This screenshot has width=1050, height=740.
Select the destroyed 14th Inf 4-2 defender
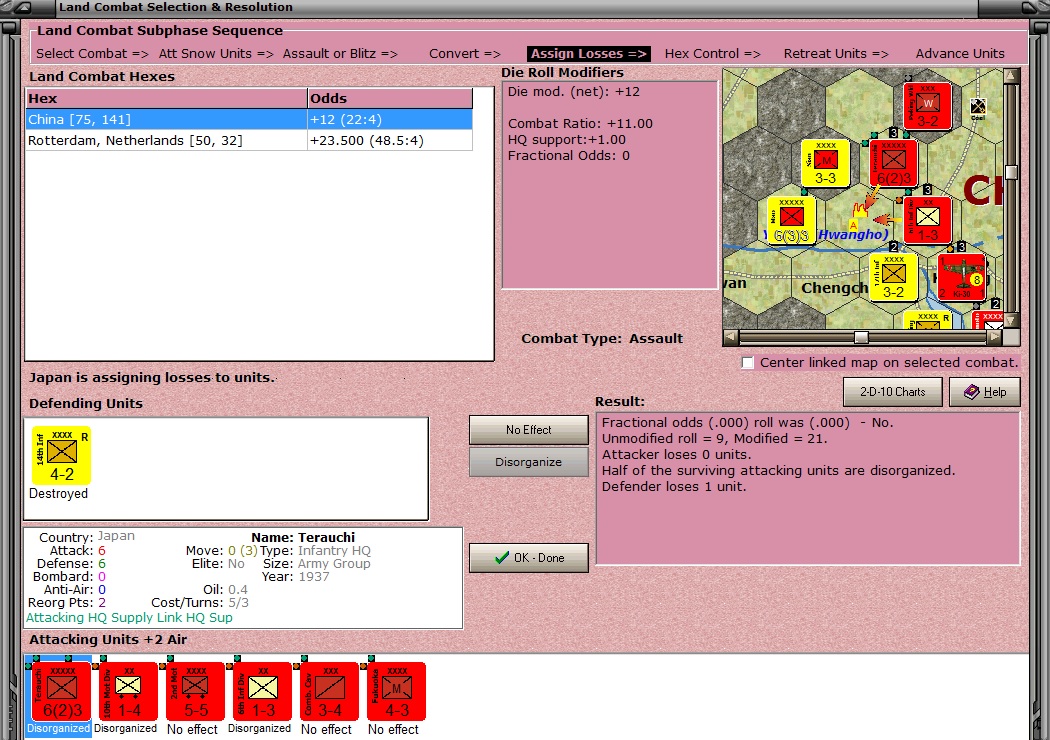tap(62, 455)
